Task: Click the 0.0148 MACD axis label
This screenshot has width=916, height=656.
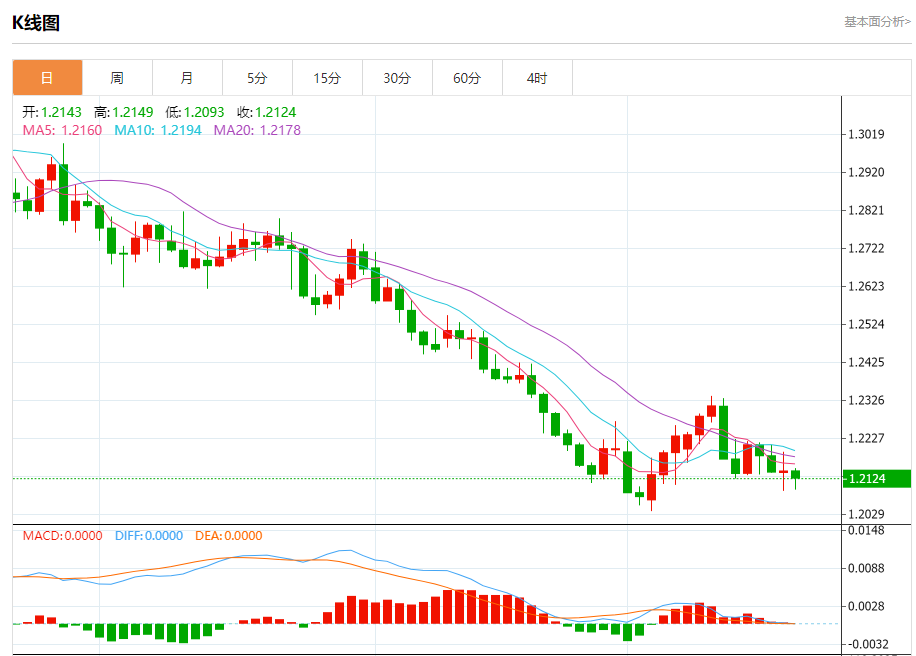Action: (x=866, y=530)
